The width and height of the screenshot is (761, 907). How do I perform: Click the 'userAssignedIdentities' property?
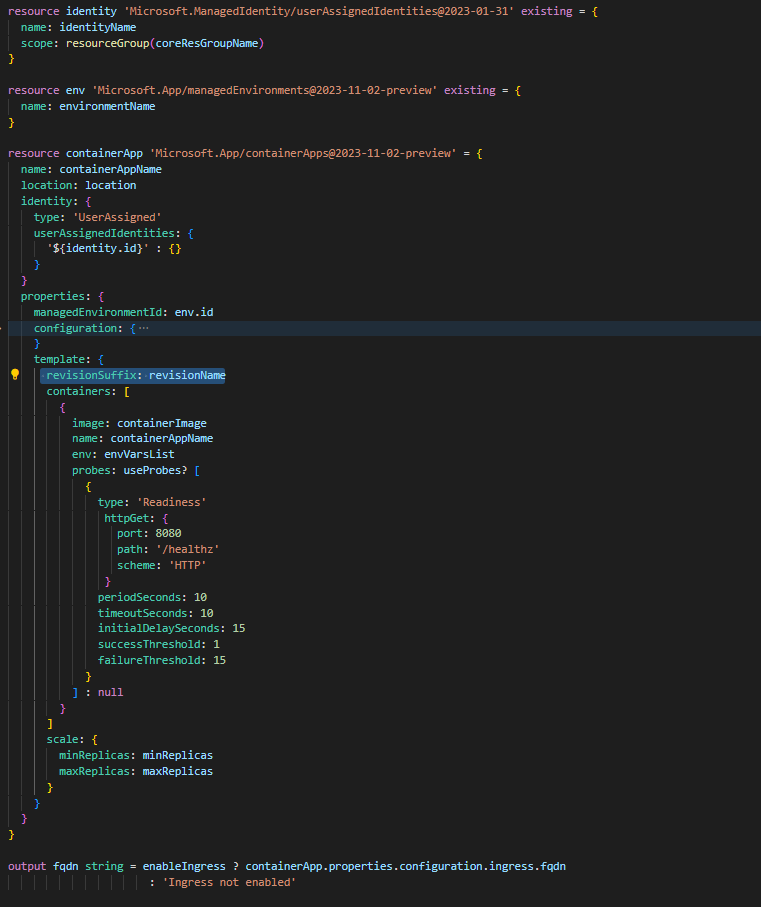tap(104, 233)
